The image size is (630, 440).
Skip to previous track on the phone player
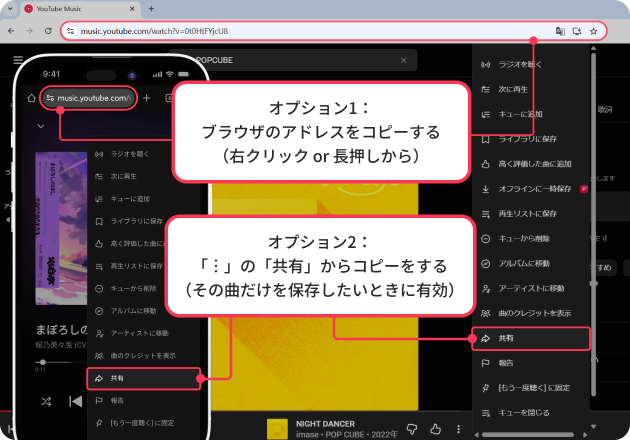tap(76, 401)
